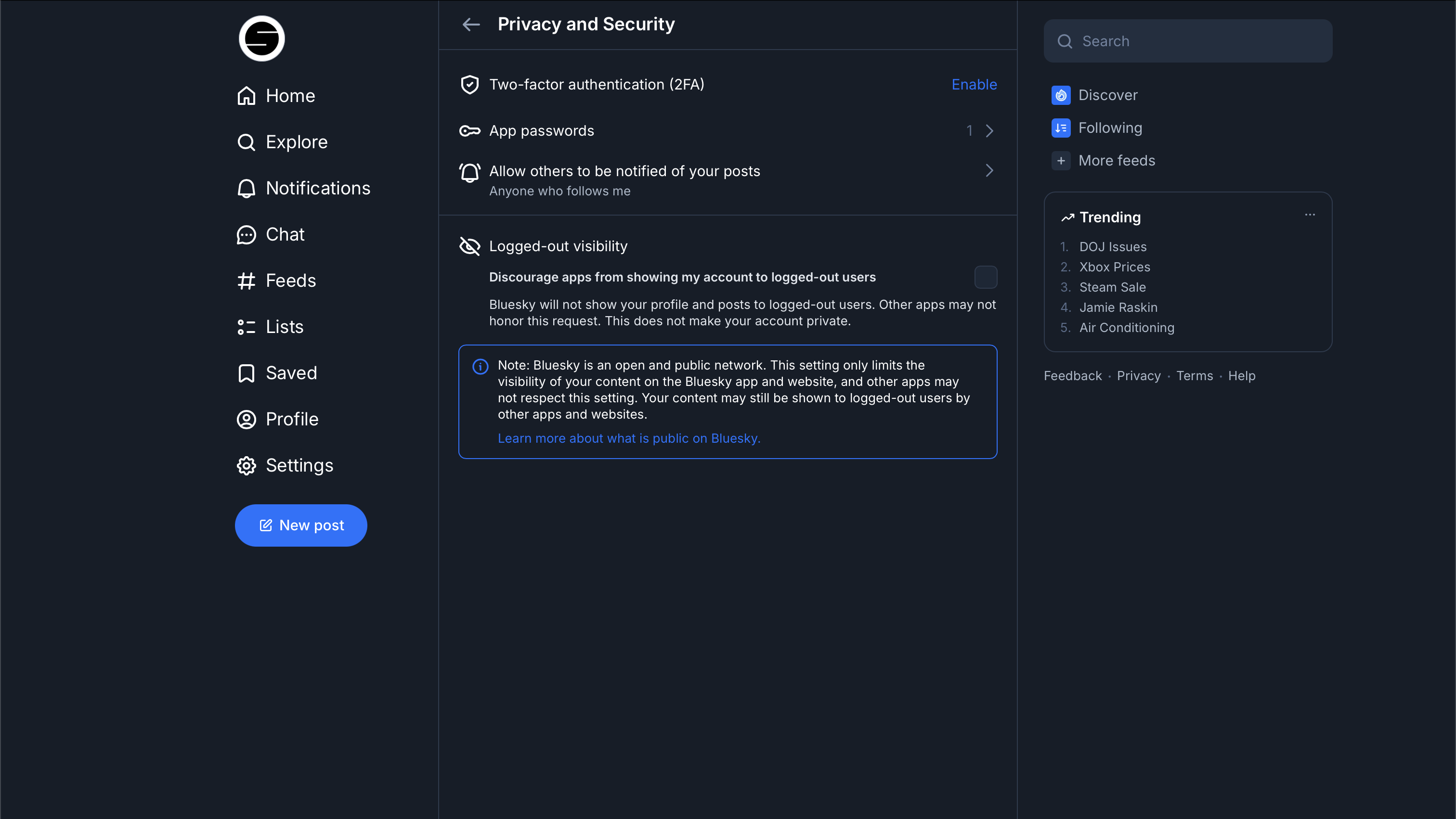This screenshot has height=819, width=1456.
Task: Click the crossed-eye Logged-out visibility icon
Action: click(x=470, y=246)
